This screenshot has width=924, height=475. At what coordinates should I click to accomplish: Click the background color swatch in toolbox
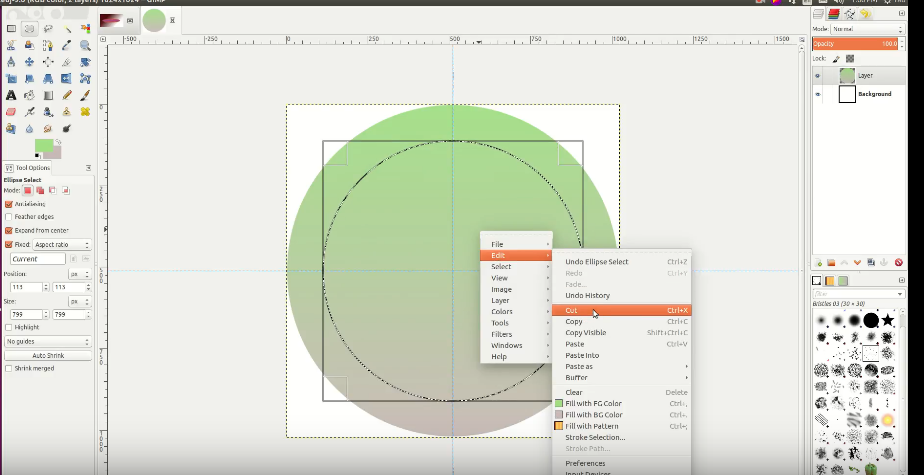(55, 153)
